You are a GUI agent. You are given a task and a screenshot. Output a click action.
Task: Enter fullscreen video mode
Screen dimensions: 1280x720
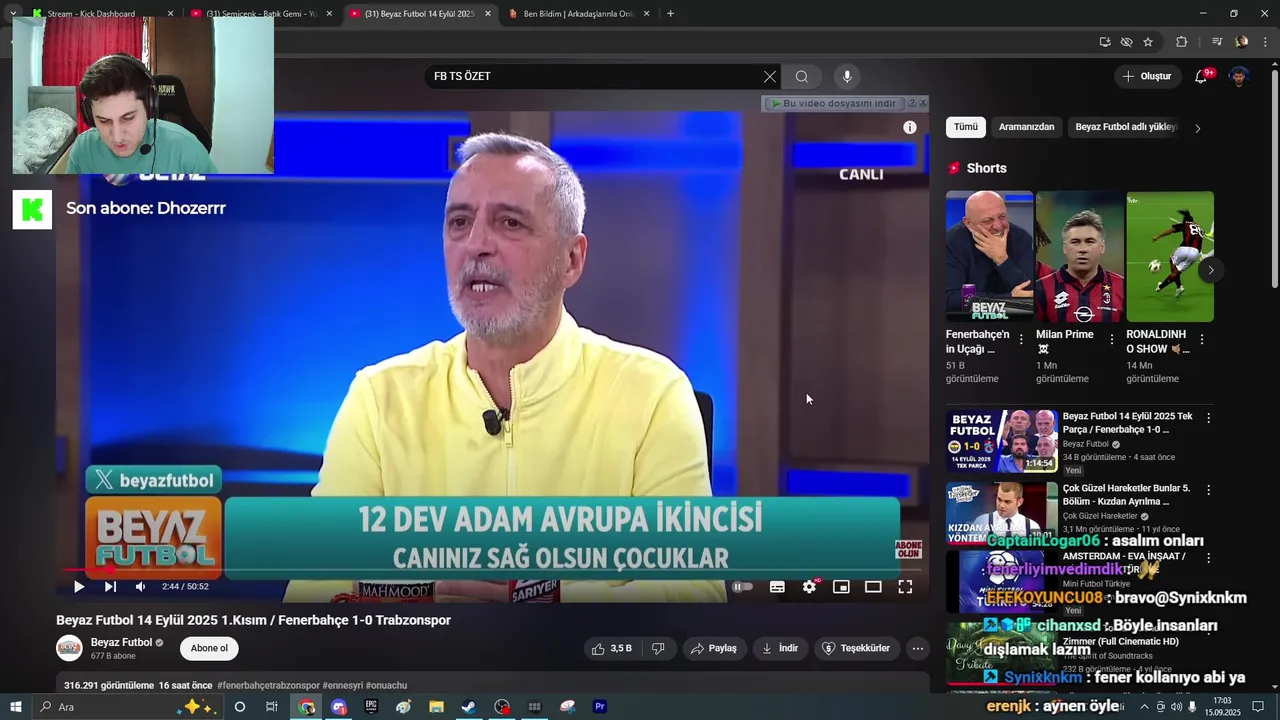click(905, 587)
